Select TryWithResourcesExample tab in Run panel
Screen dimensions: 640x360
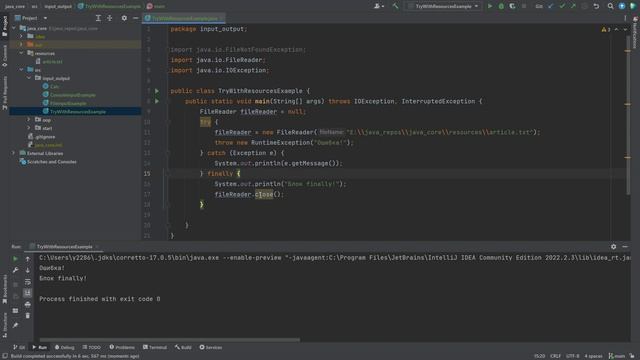tap(64, 247)
